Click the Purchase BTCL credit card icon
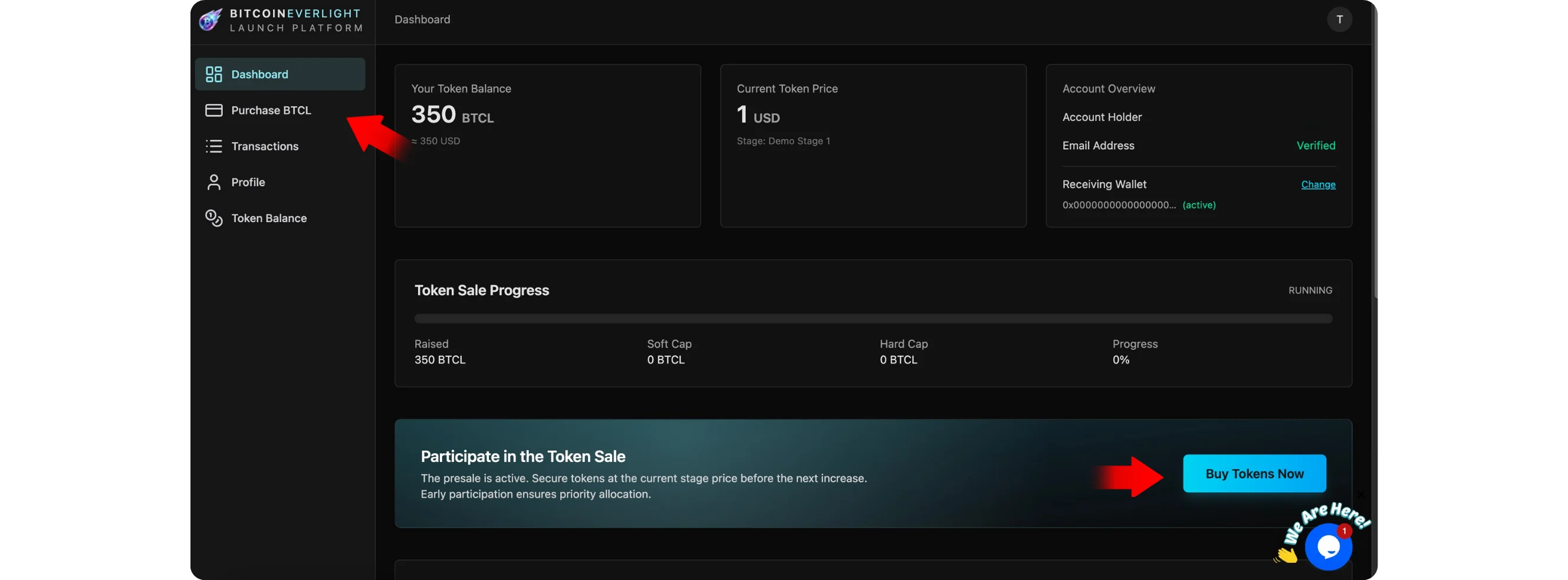The height and width of the screenshot is (580, 1568). [213, 110]
